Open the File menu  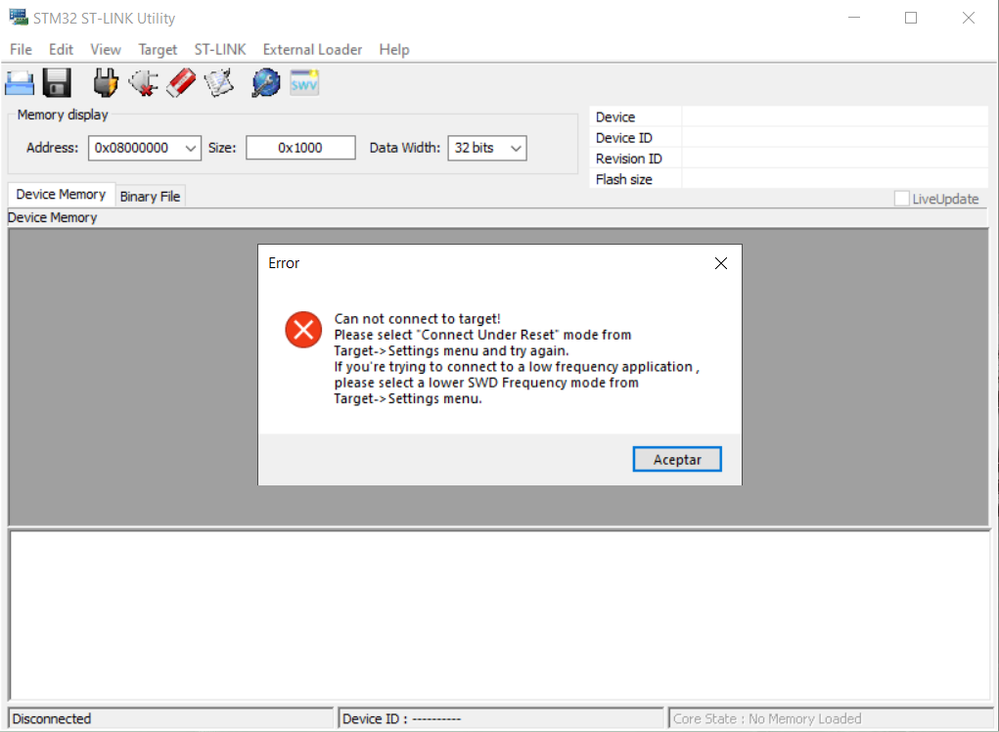pyautogui.click(x=21, y=50)
